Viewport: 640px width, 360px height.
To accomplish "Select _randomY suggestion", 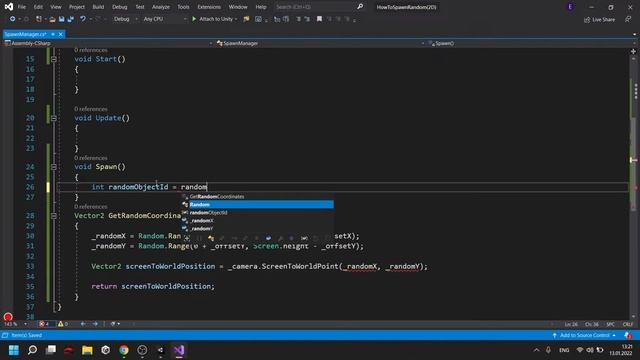I will 258,229.
